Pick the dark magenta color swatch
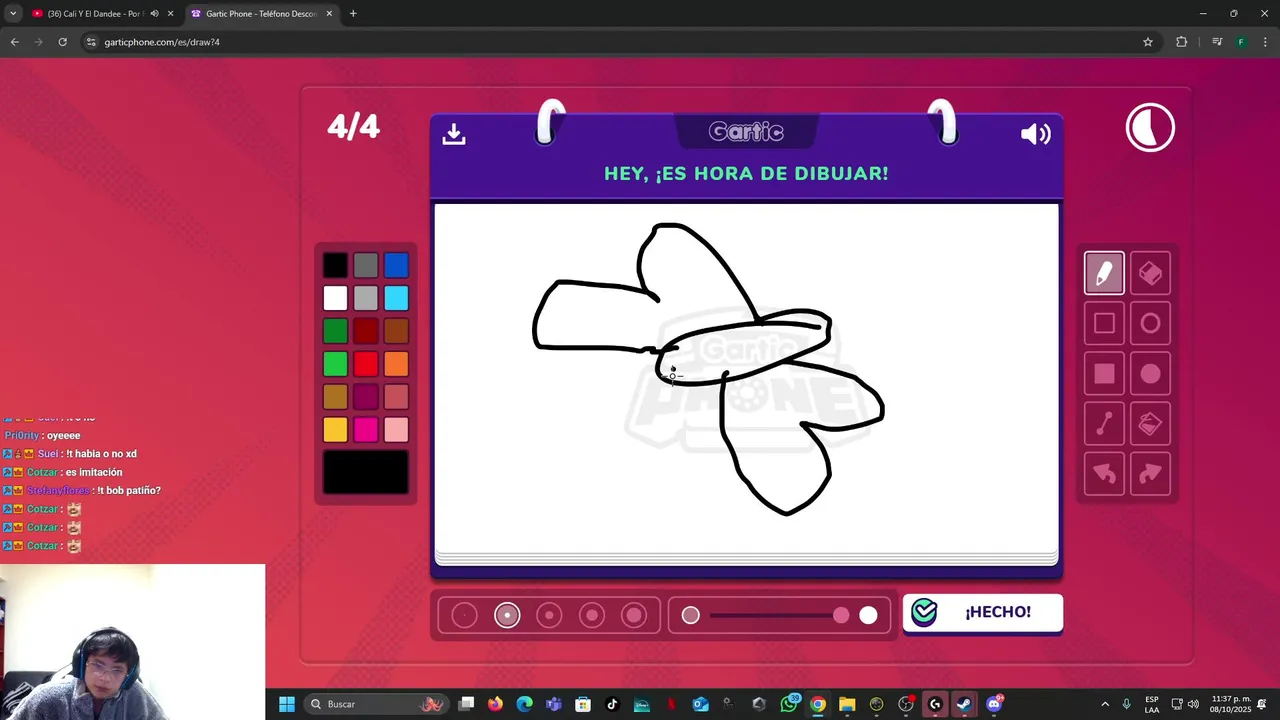Image resolution: width=1280 pixels, height=720 pixels. point(366,397)
